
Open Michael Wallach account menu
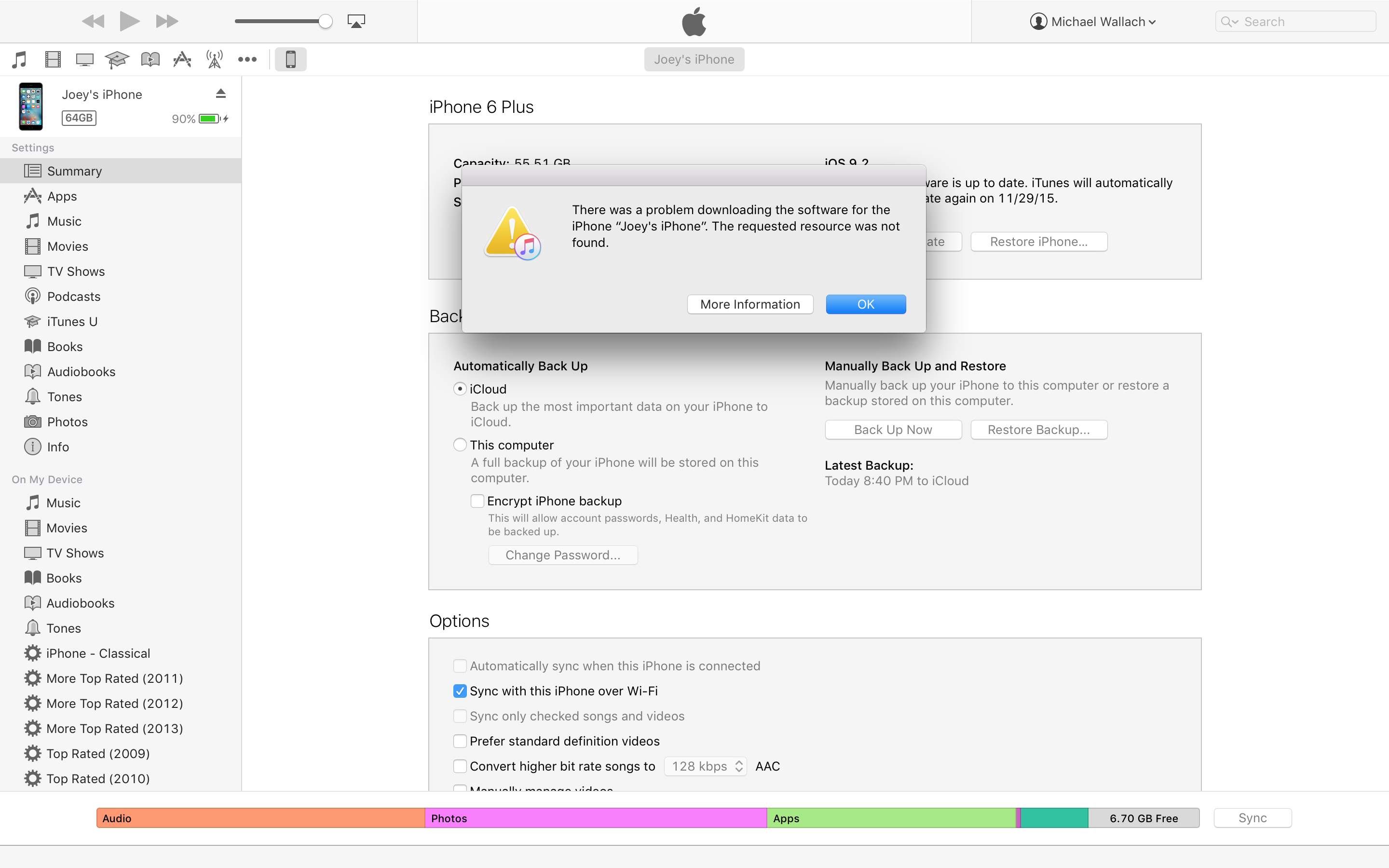coord(1093,22)
